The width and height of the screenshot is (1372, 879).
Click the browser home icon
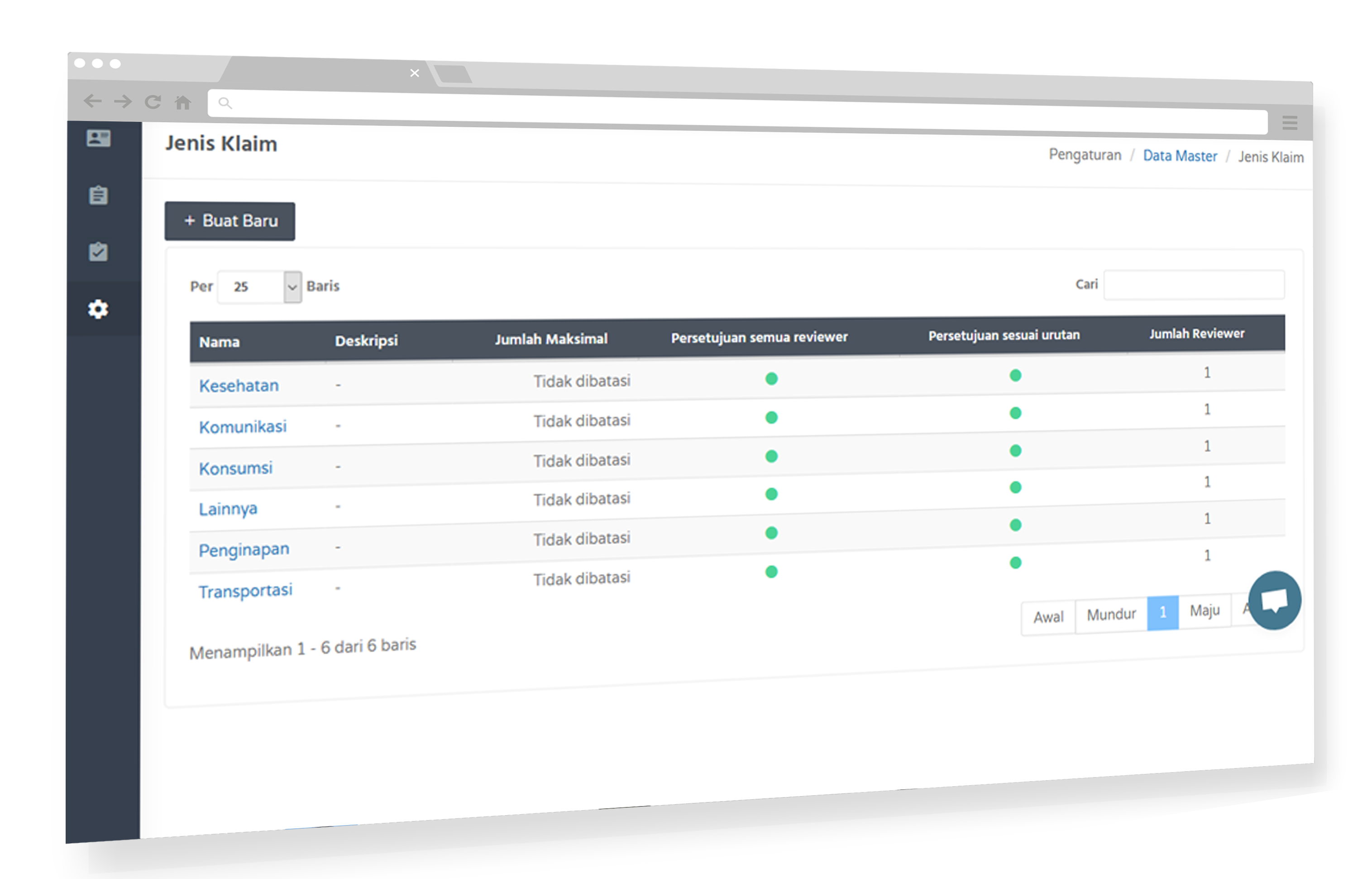182,102
